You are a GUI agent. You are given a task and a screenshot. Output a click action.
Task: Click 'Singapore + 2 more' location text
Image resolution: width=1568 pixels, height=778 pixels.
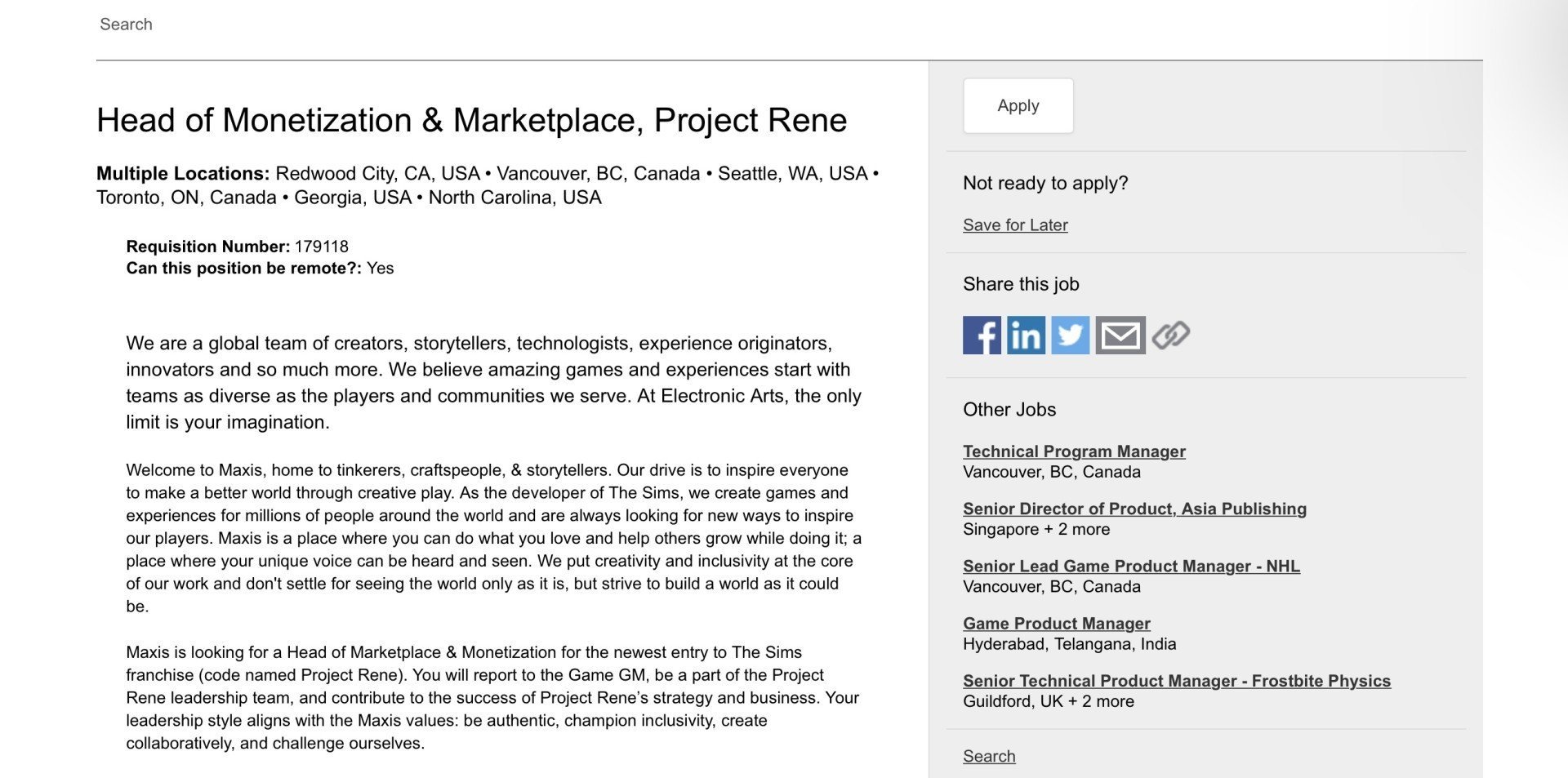pyautogui.click(x=1036, y=529)
